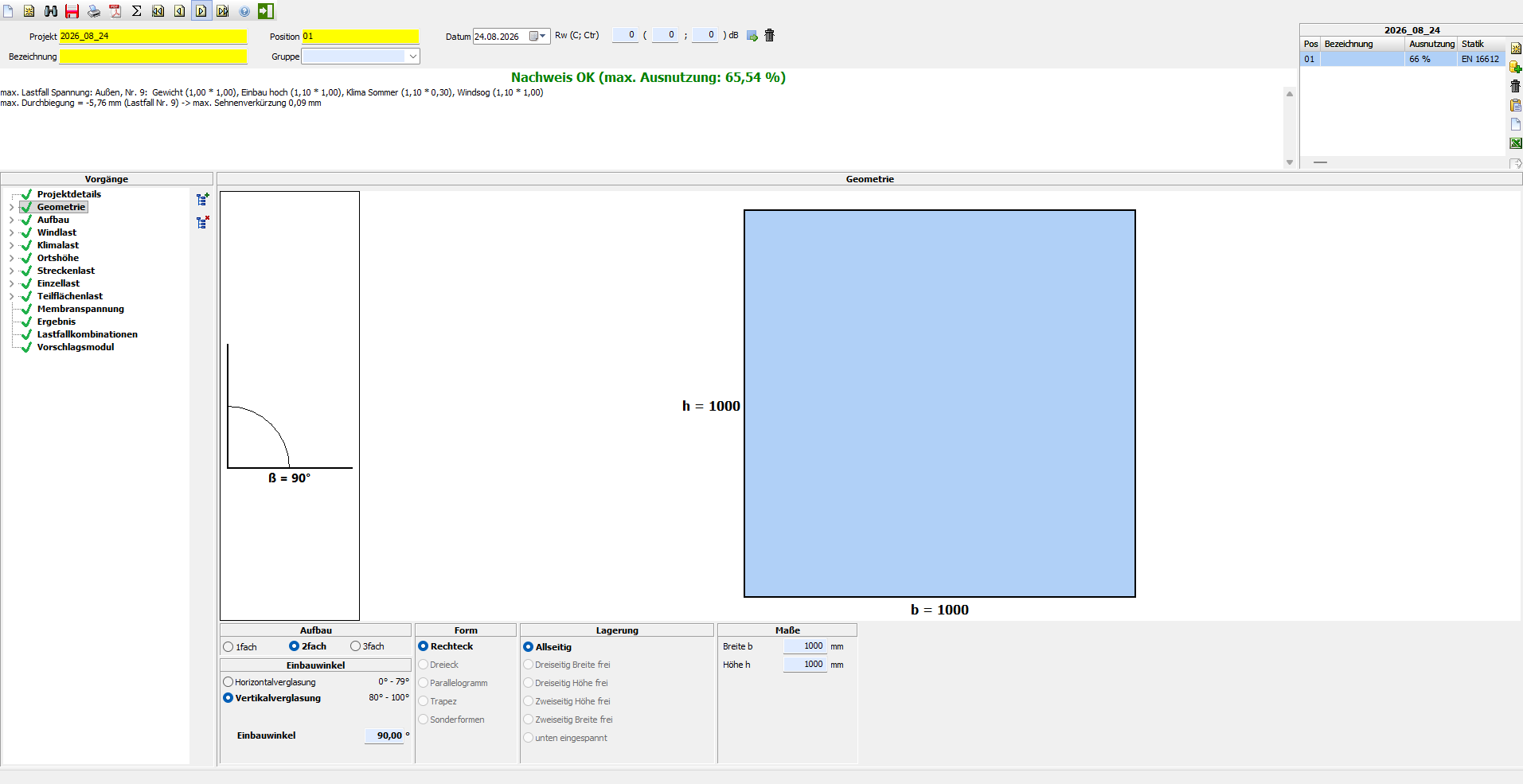The image size is (1523, 784).
Task: Click the blank new document toolbar icon
Action: [x=8, y=11]
